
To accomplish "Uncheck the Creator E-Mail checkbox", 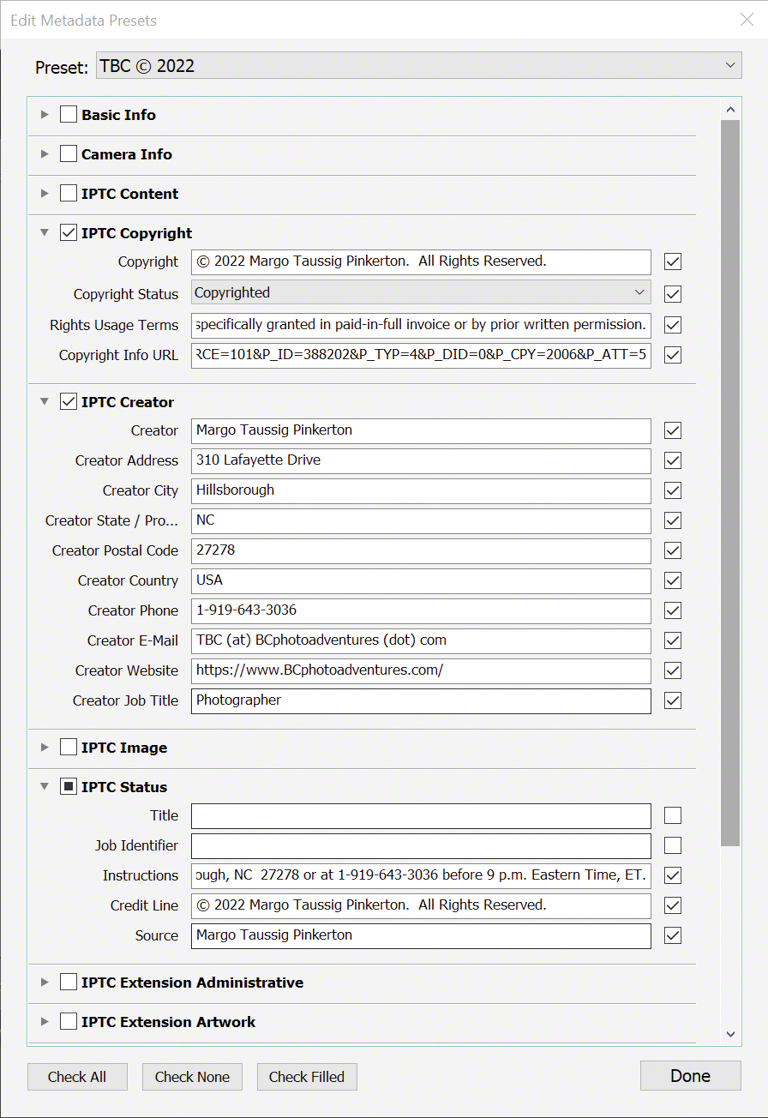I will [672, 640].
